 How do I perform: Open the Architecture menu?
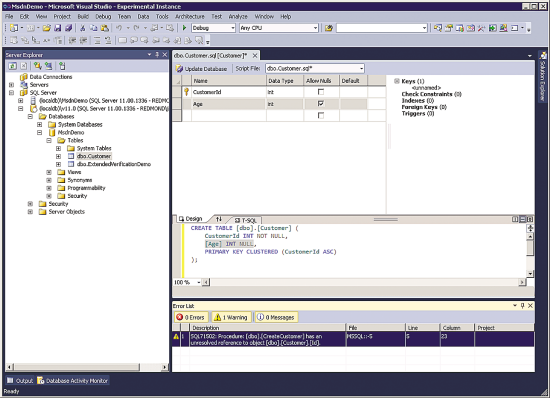(190, 16)
